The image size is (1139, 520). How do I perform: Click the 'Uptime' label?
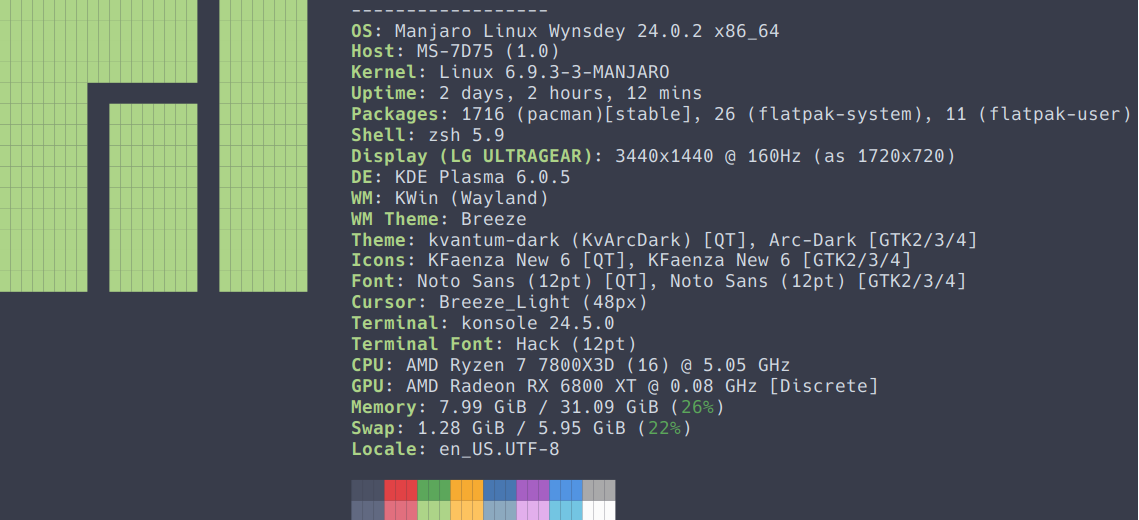tap(384, 94)
